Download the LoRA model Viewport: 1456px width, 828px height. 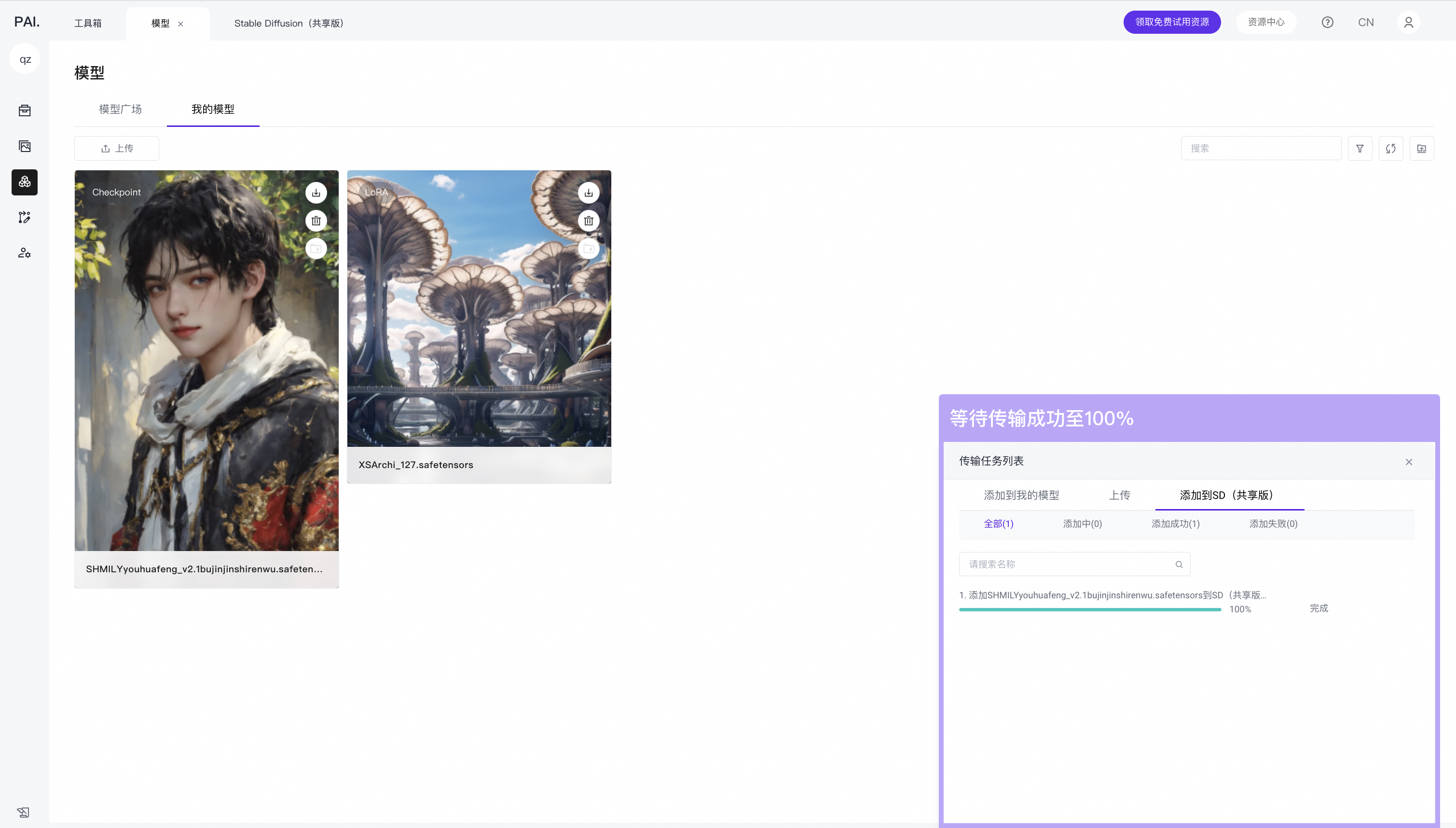click(x=589, y=193)
